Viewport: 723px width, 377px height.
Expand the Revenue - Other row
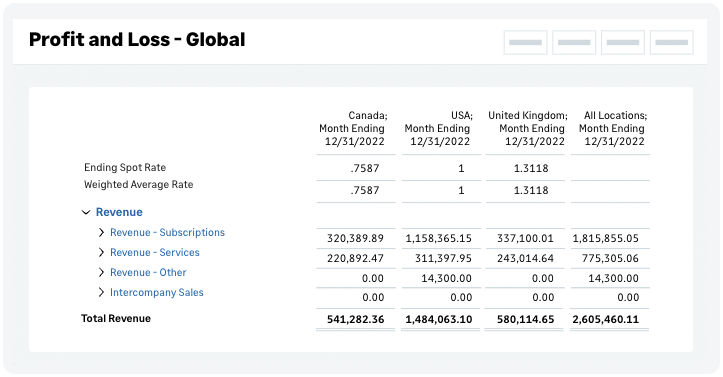(101, 272)
